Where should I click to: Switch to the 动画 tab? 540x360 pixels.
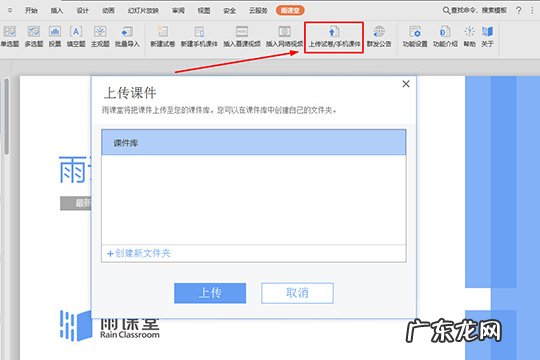tap(108, 11)
